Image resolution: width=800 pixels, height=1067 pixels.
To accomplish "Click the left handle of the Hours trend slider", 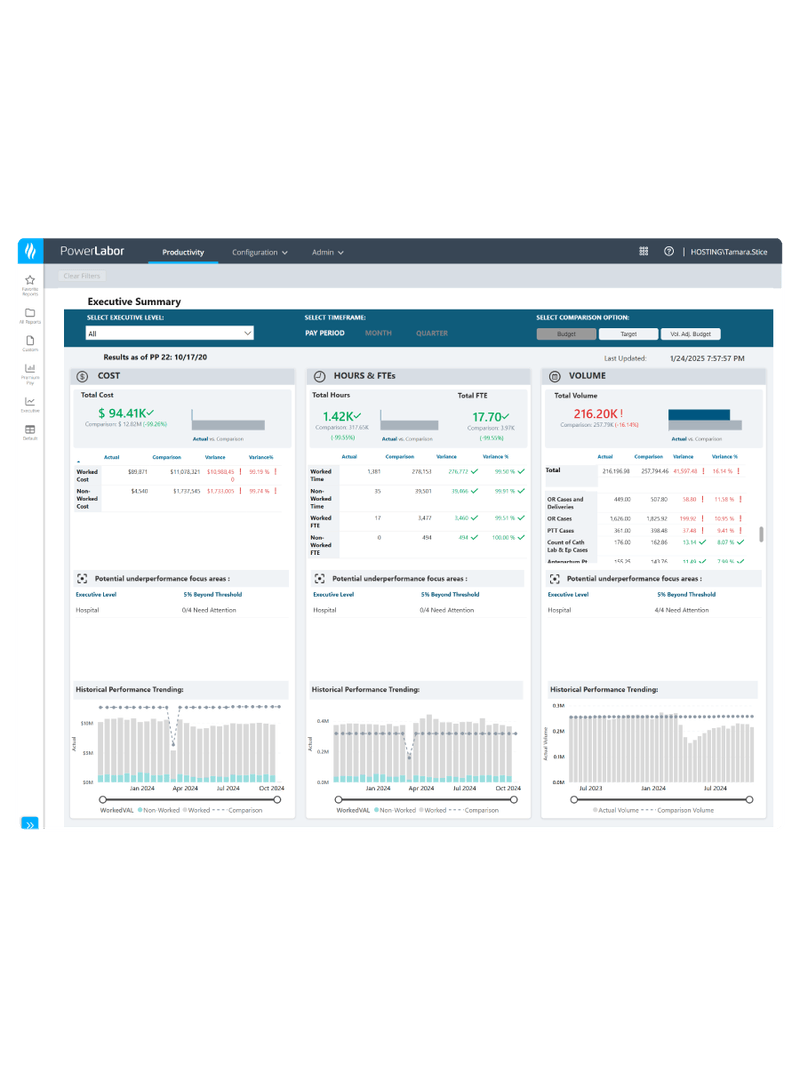I will (339, 800).
